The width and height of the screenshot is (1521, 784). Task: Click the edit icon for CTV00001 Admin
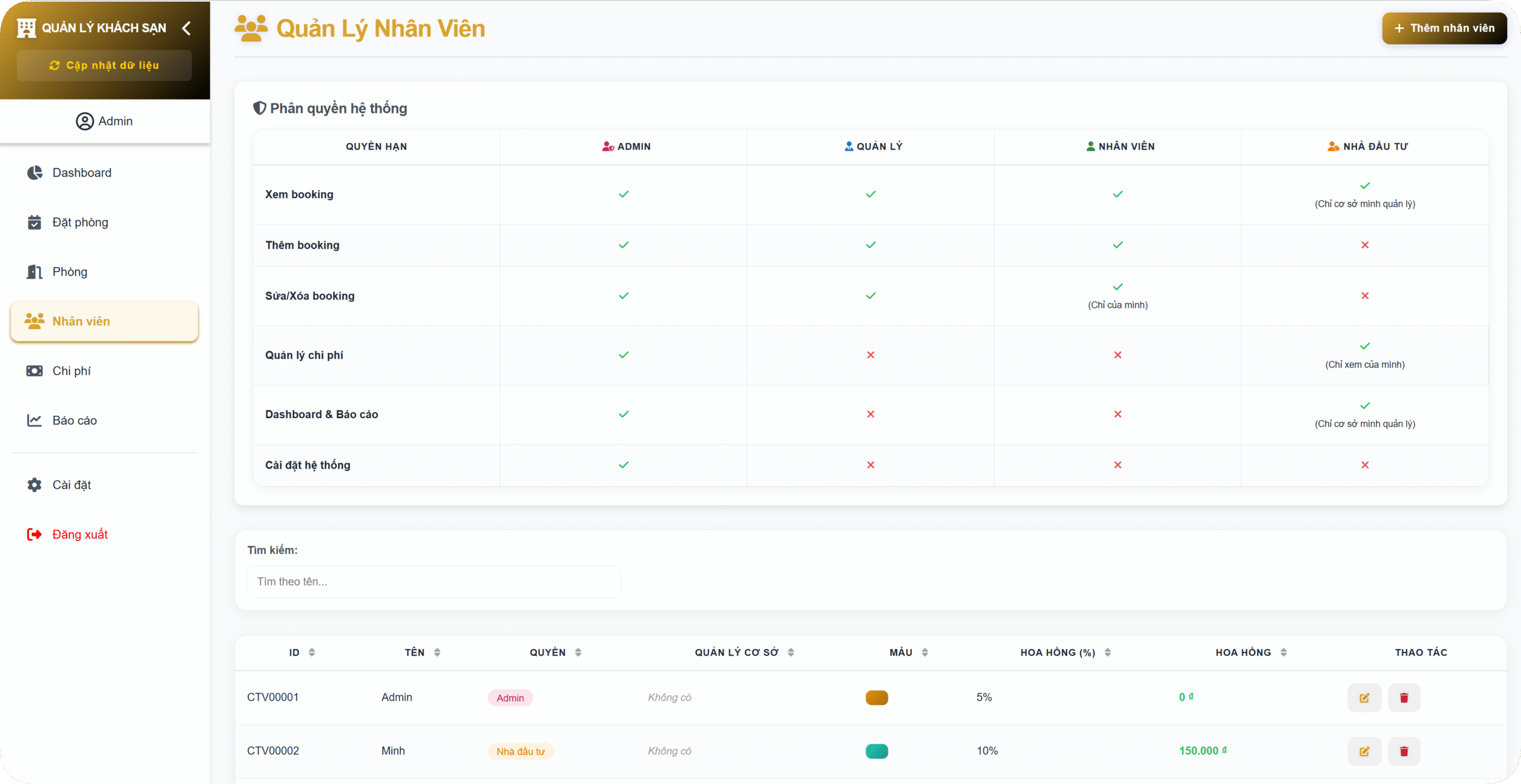click(x=1364, y=697)
